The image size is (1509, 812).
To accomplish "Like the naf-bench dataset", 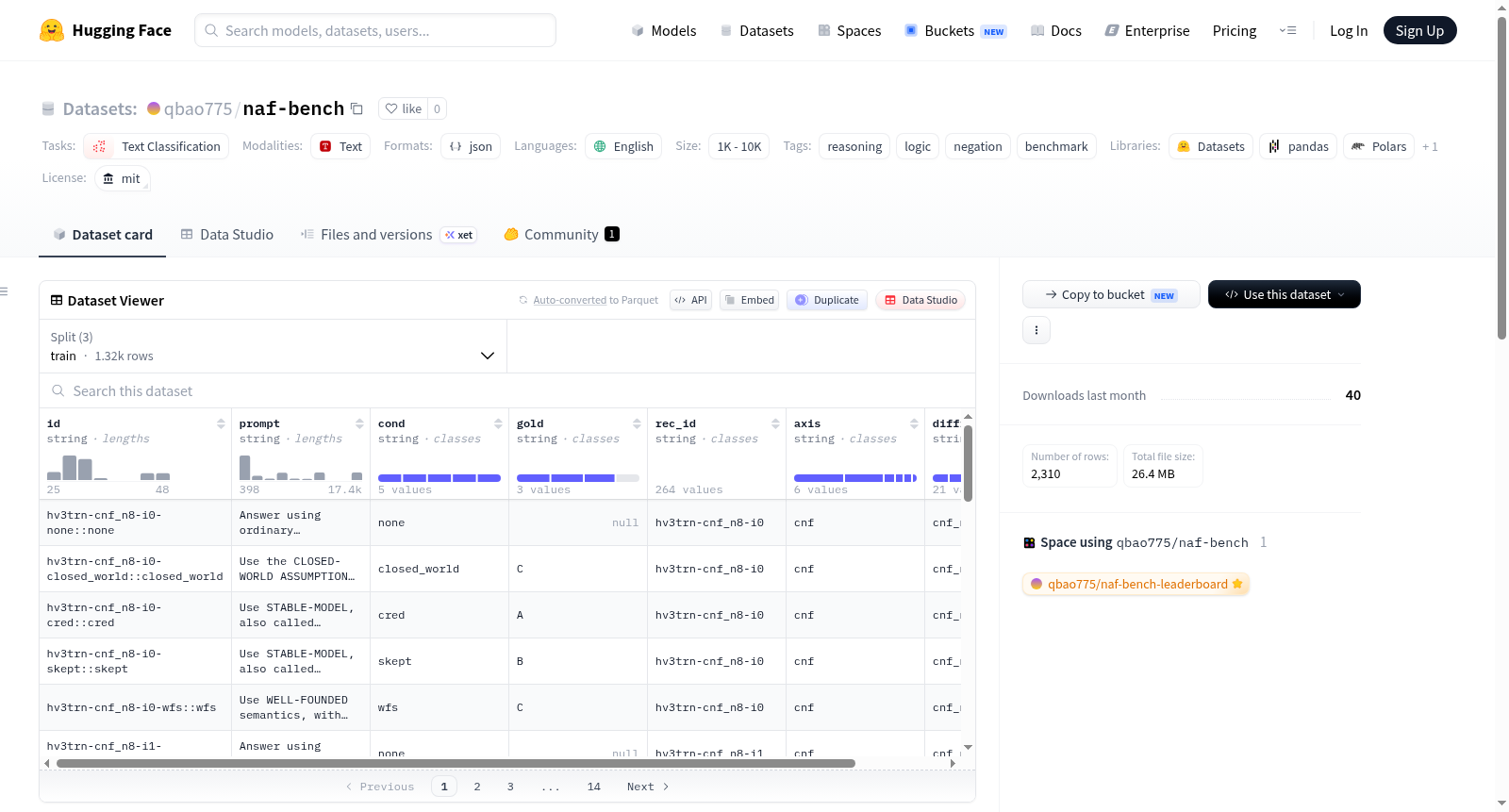I will point(403,108).
